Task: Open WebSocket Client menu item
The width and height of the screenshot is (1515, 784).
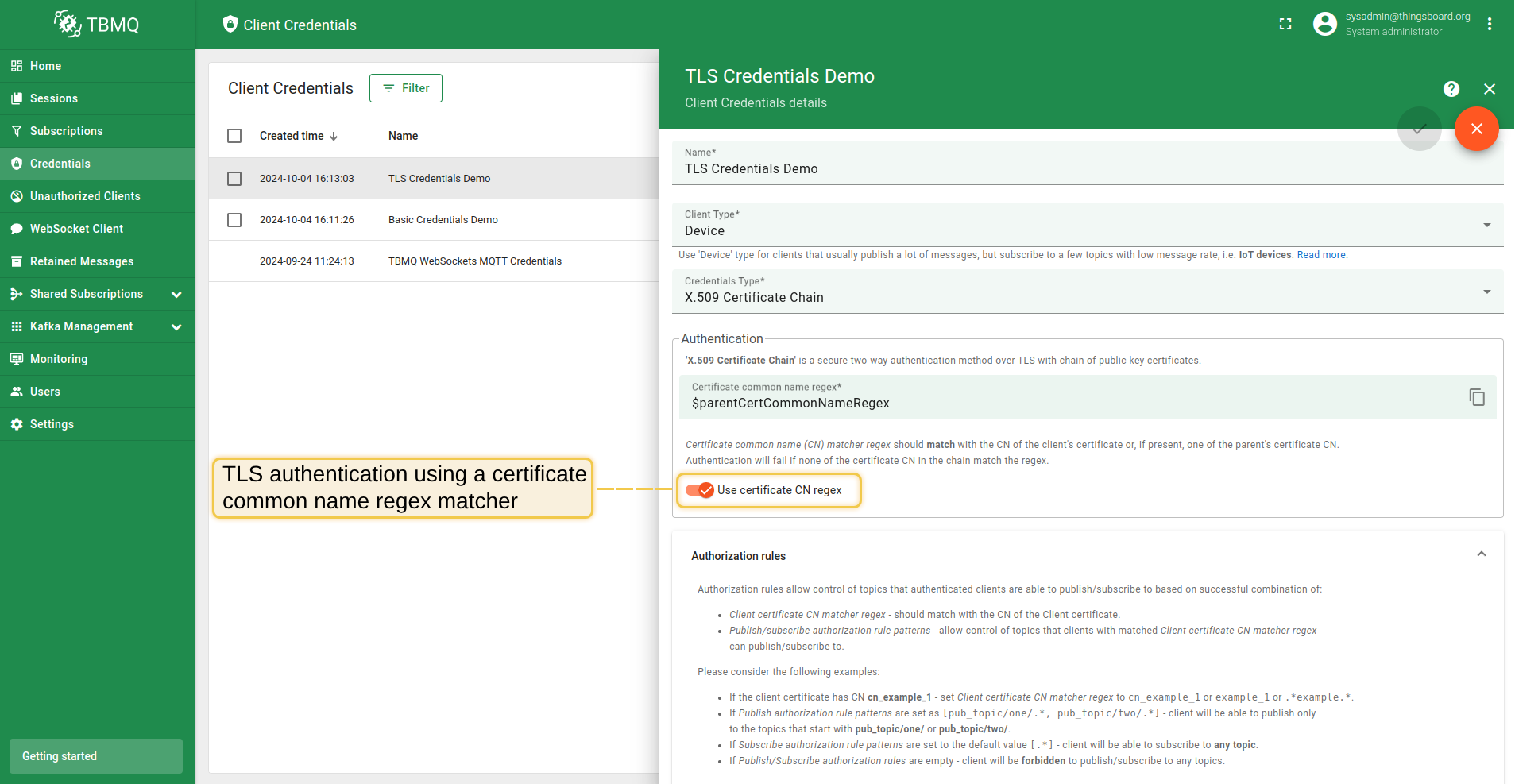Action: [x=76, y=229]
